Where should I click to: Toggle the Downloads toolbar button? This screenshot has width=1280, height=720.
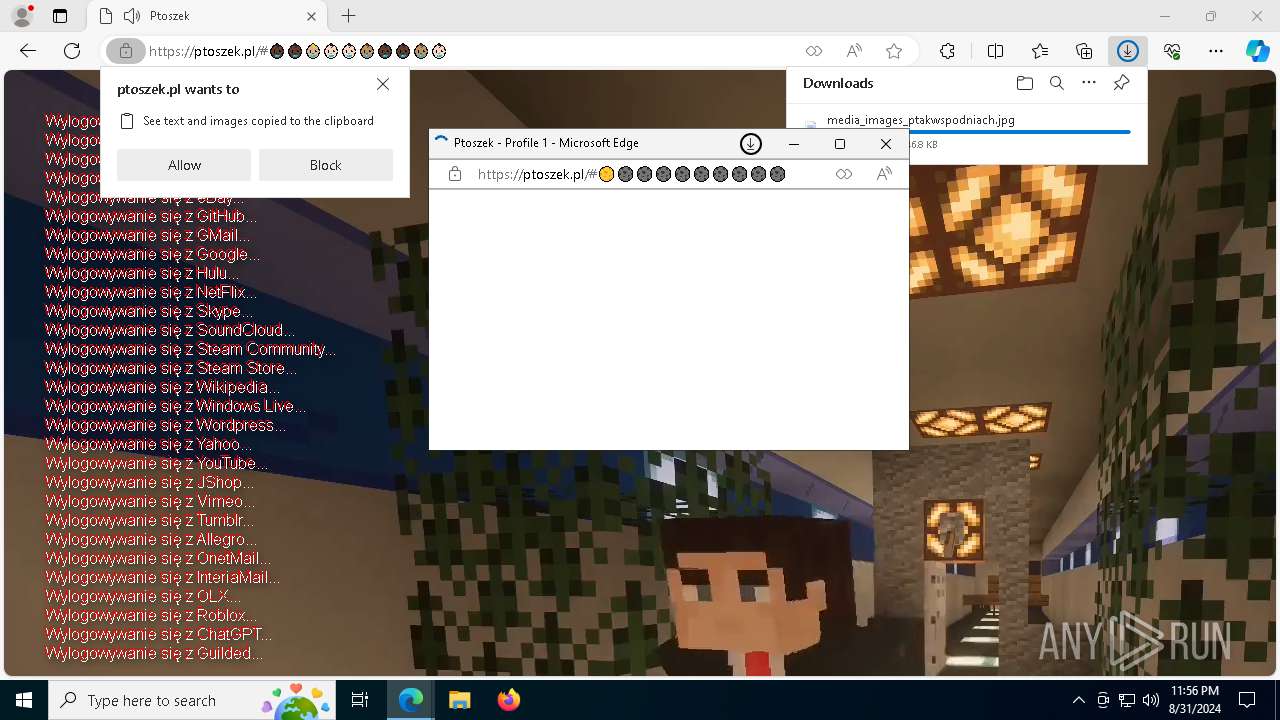point(1128,51)
